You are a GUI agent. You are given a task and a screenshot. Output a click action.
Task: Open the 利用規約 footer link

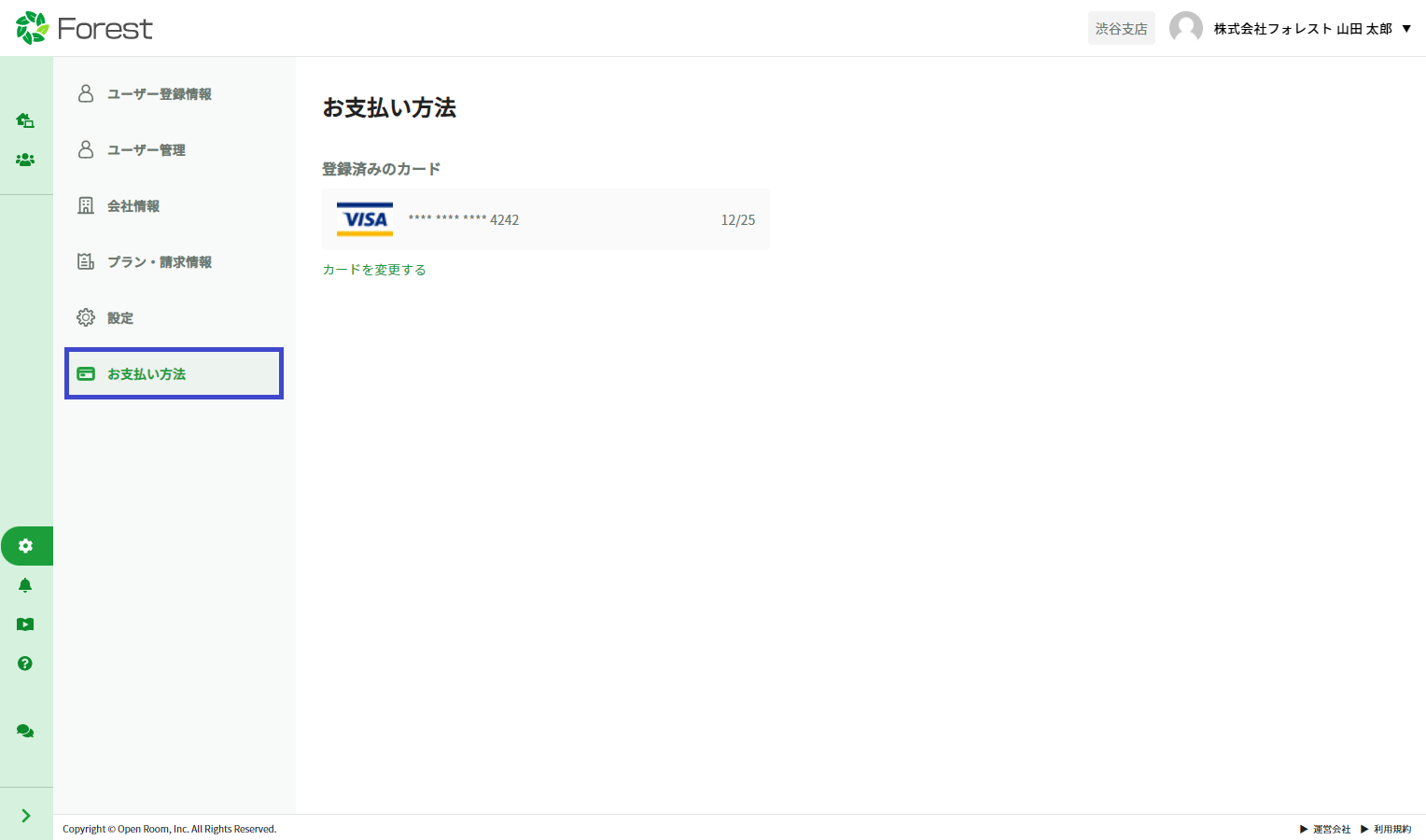click(1391, 829)
